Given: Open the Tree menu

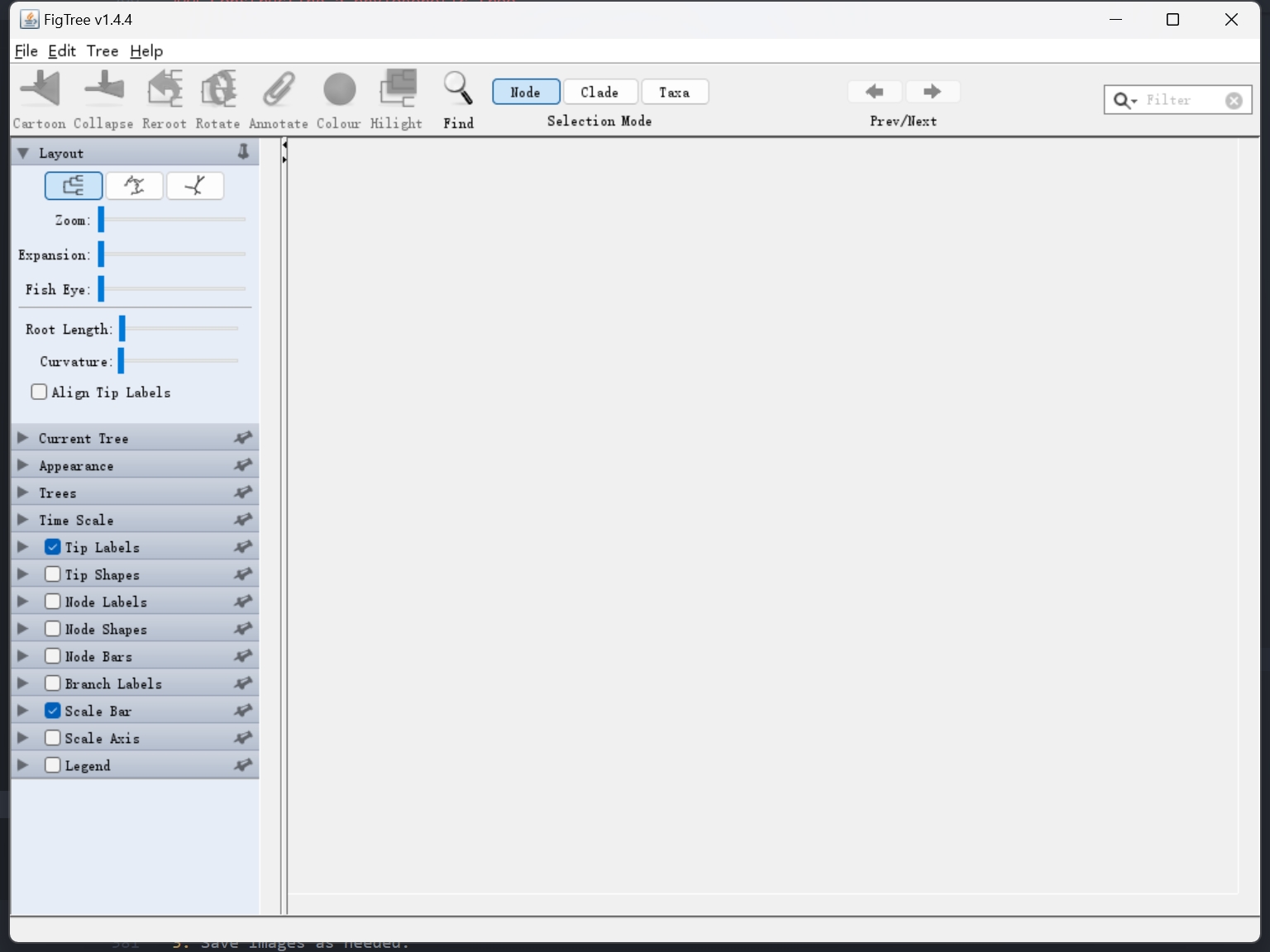Looking at the screenshot, I should click(102, 51).
